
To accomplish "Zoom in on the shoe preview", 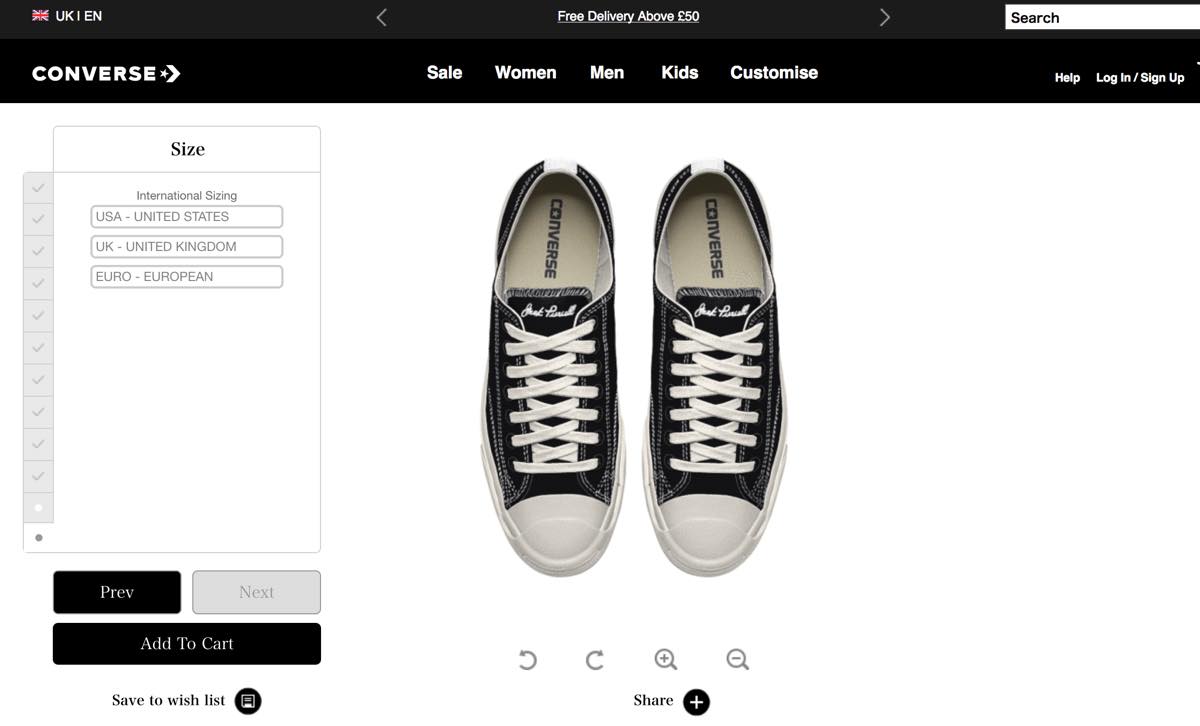I will pyautogui.click(x=666, y=659).
